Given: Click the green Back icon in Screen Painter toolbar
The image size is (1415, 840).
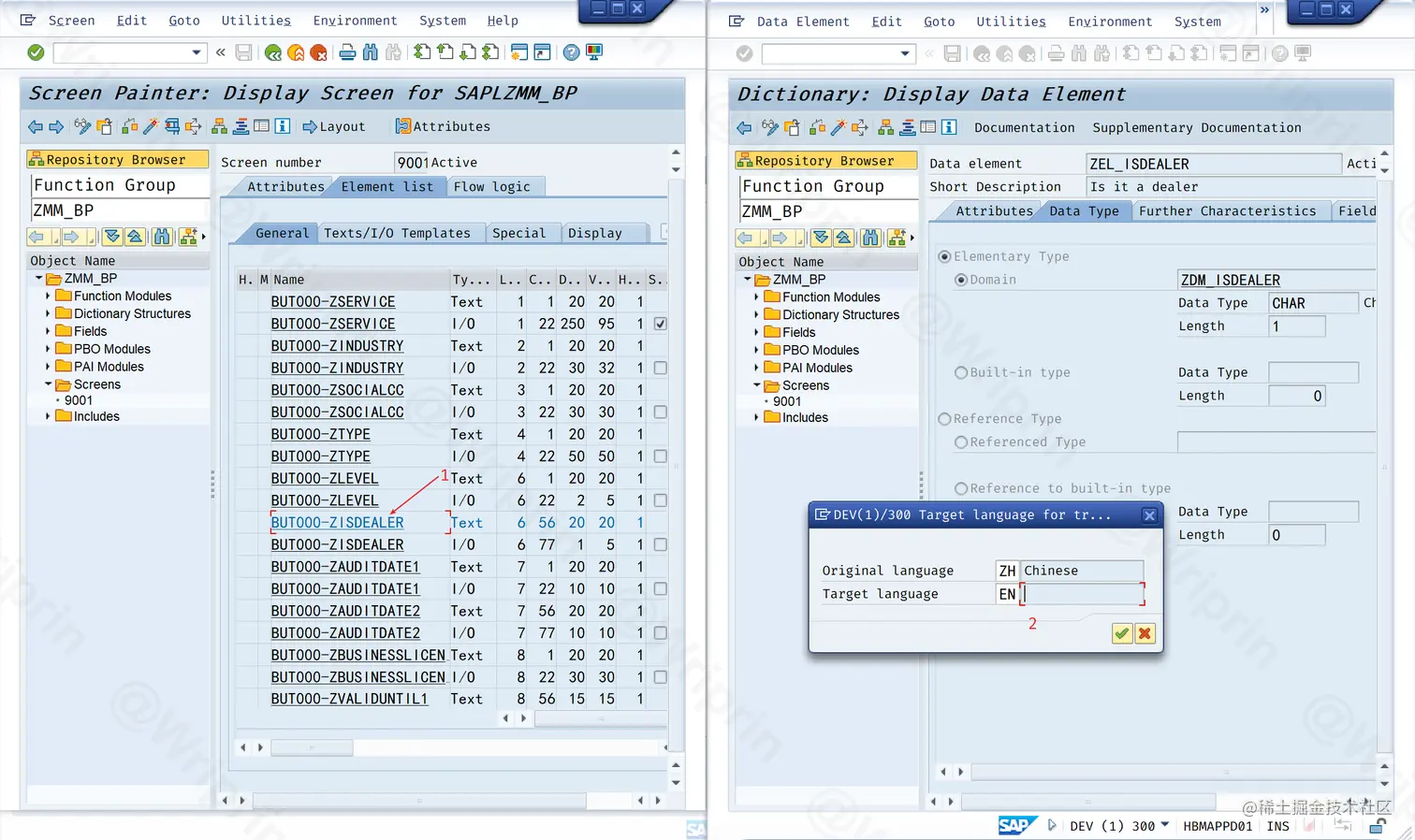Looking at the screenshot, I should click(273, 52).
